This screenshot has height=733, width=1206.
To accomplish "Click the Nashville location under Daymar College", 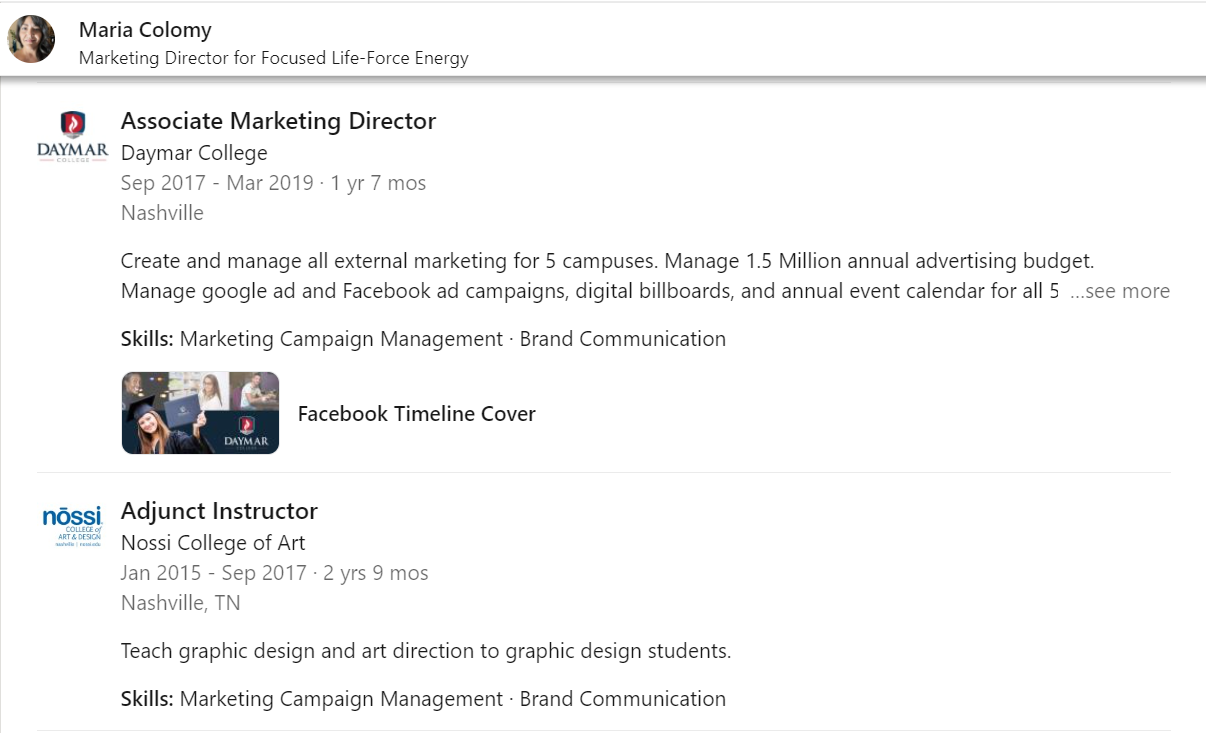I will pos(162,213).
